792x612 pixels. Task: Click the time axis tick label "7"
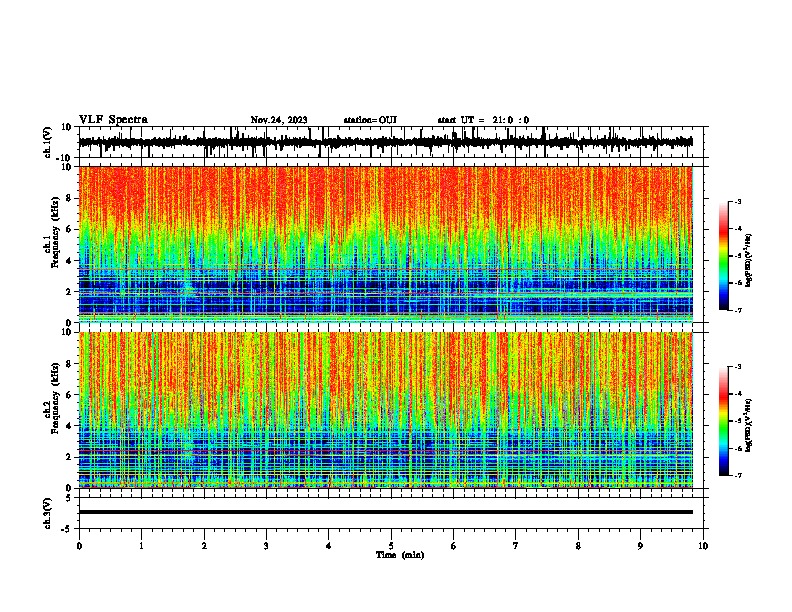516,546
